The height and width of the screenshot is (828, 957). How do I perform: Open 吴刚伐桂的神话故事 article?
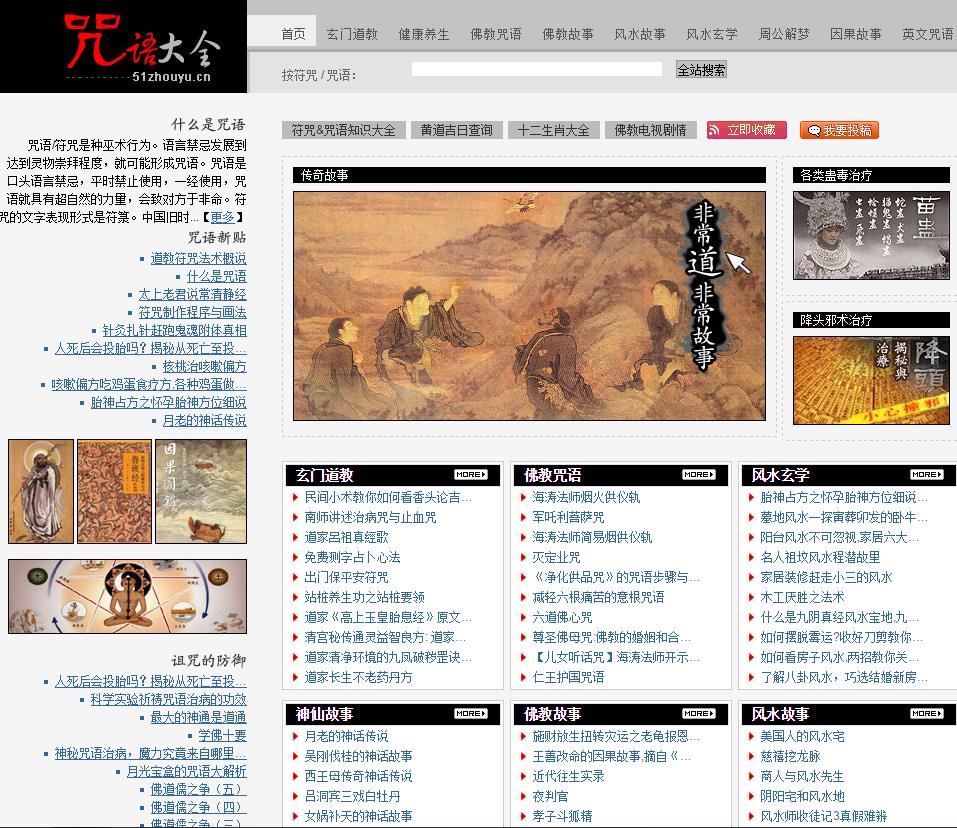coord(358,757)
